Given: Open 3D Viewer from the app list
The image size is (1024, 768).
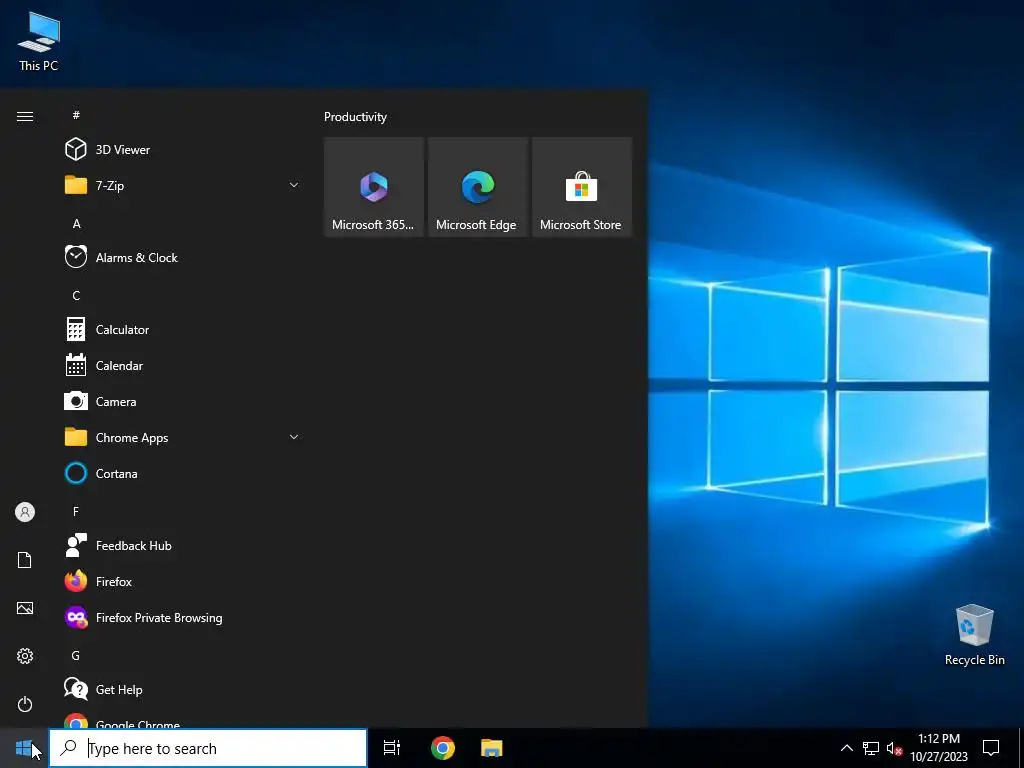Looking at the screenshot, I should coord(183,150).
